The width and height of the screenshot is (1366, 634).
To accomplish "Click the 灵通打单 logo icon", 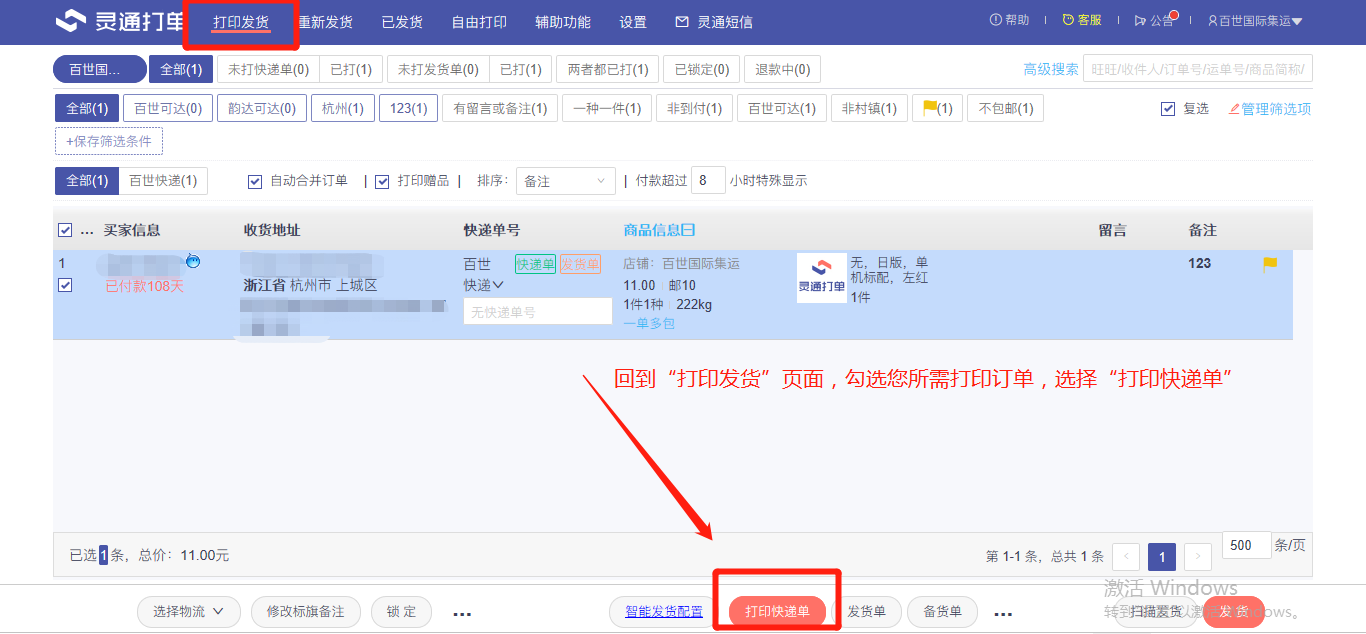I will (x=70, y=21).
